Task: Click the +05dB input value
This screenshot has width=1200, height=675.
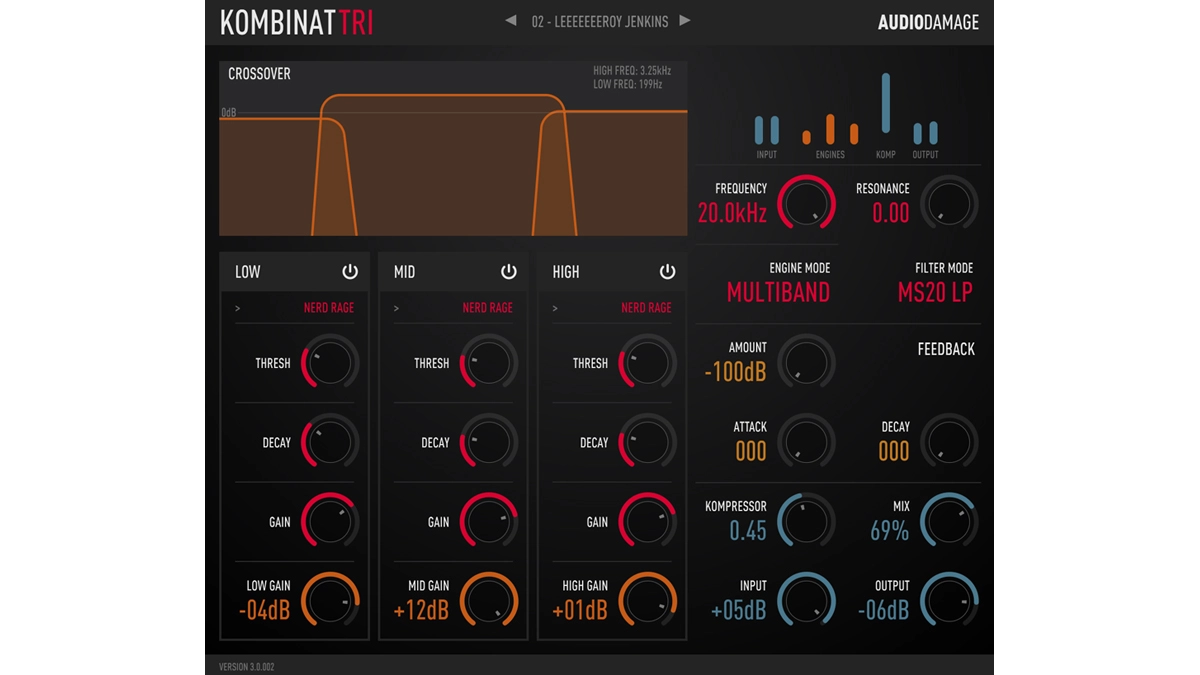Action: (738, 610)
